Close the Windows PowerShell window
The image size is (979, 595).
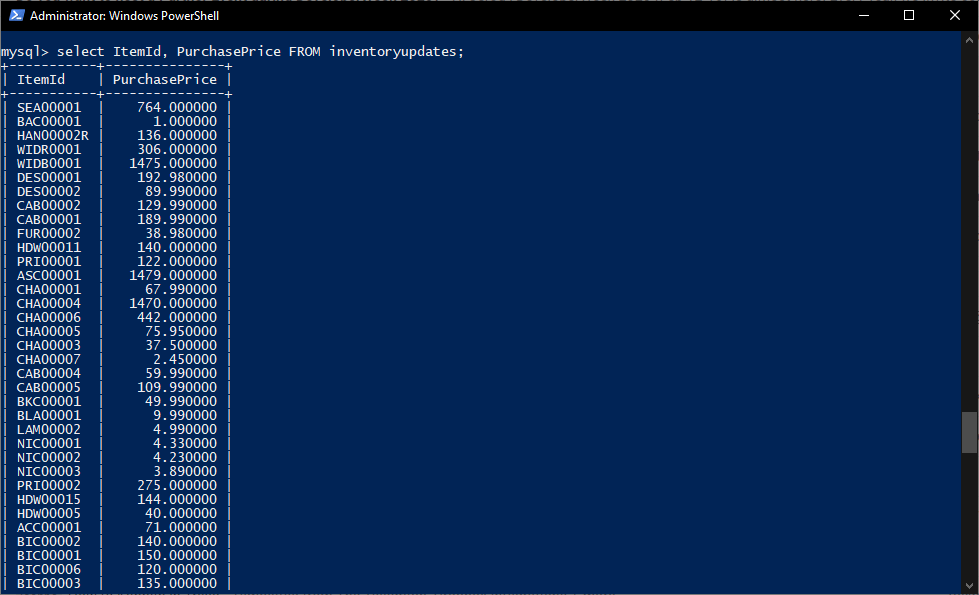click(954, 16)
